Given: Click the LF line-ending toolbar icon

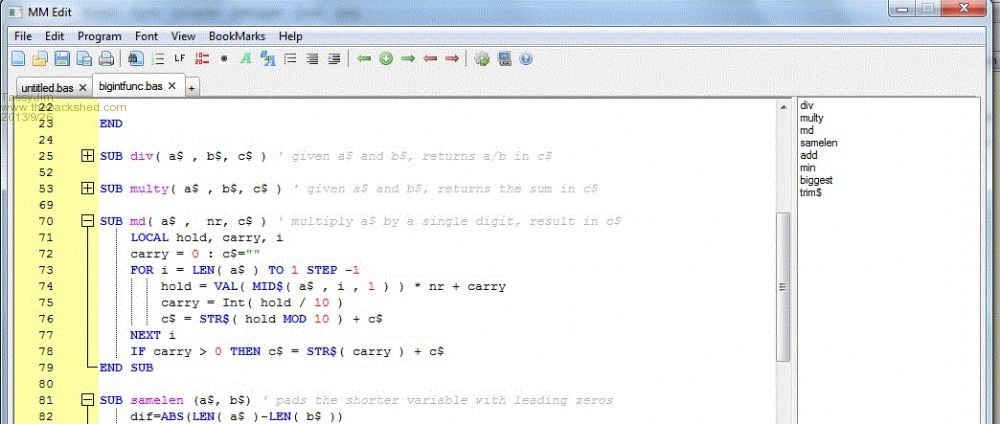Looking at the screenshot, I should point(180,59).
